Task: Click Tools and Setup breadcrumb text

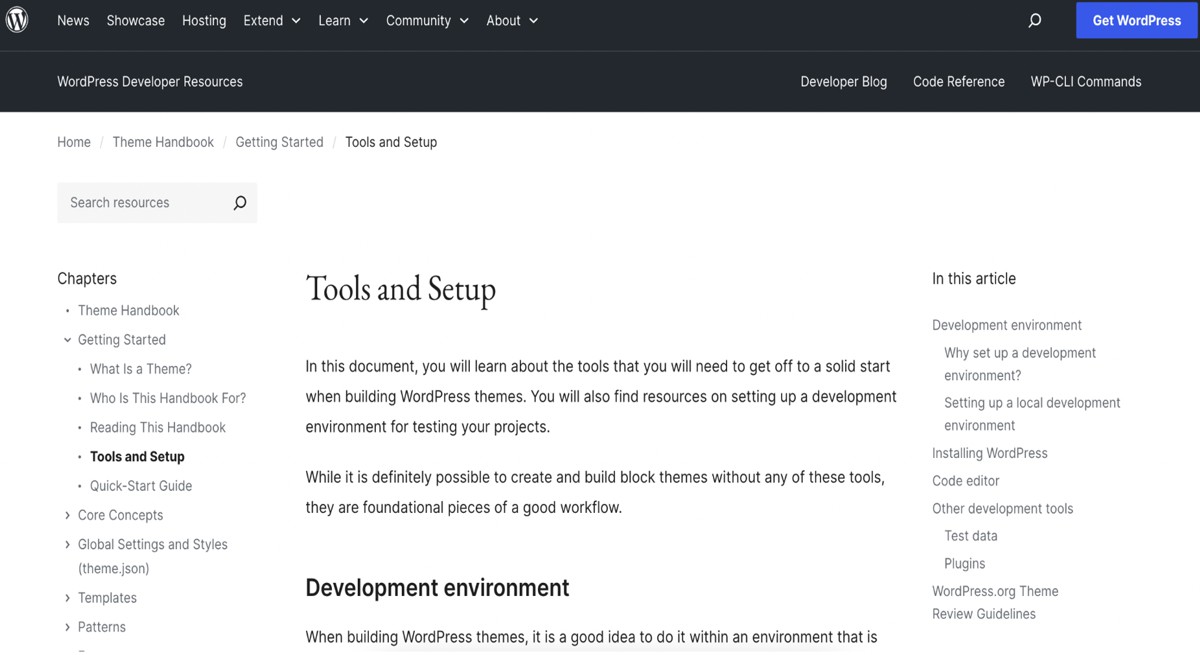Action: [391, 142]
